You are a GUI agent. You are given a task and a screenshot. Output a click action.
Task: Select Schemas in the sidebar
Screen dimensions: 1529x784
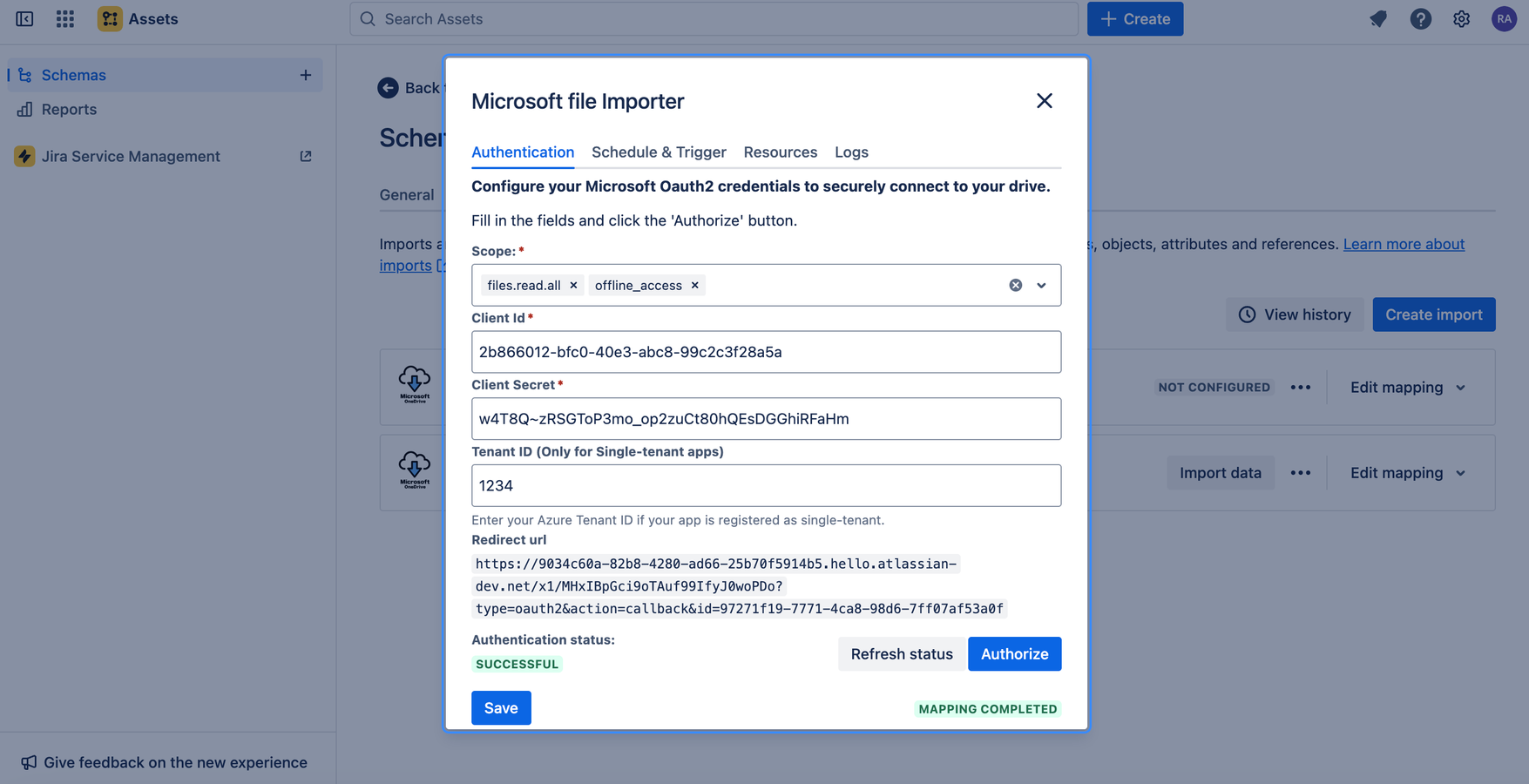(x=166, y=75)
